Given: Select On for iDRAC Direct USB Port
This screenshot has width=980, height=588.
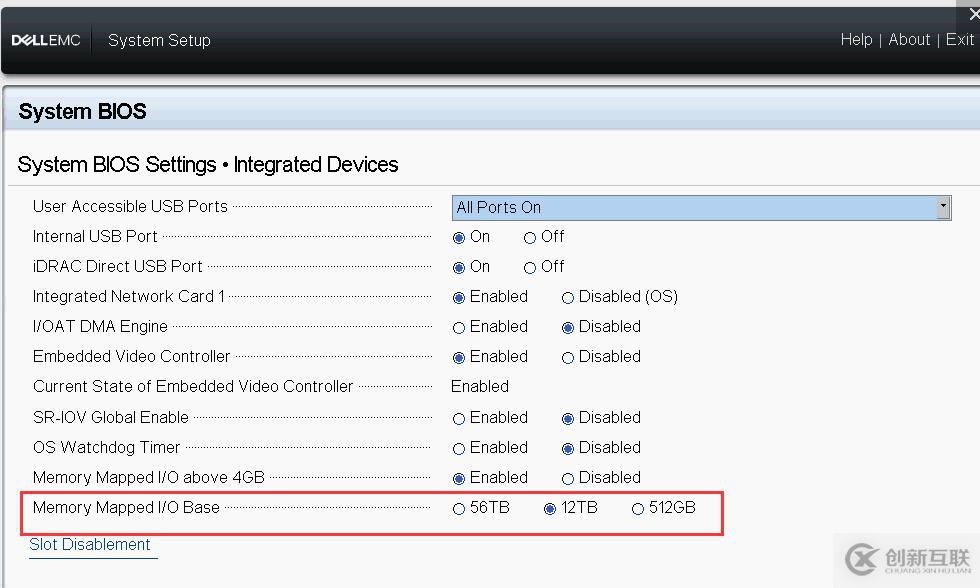Looking at the screenshot, I should click(459, 268).
